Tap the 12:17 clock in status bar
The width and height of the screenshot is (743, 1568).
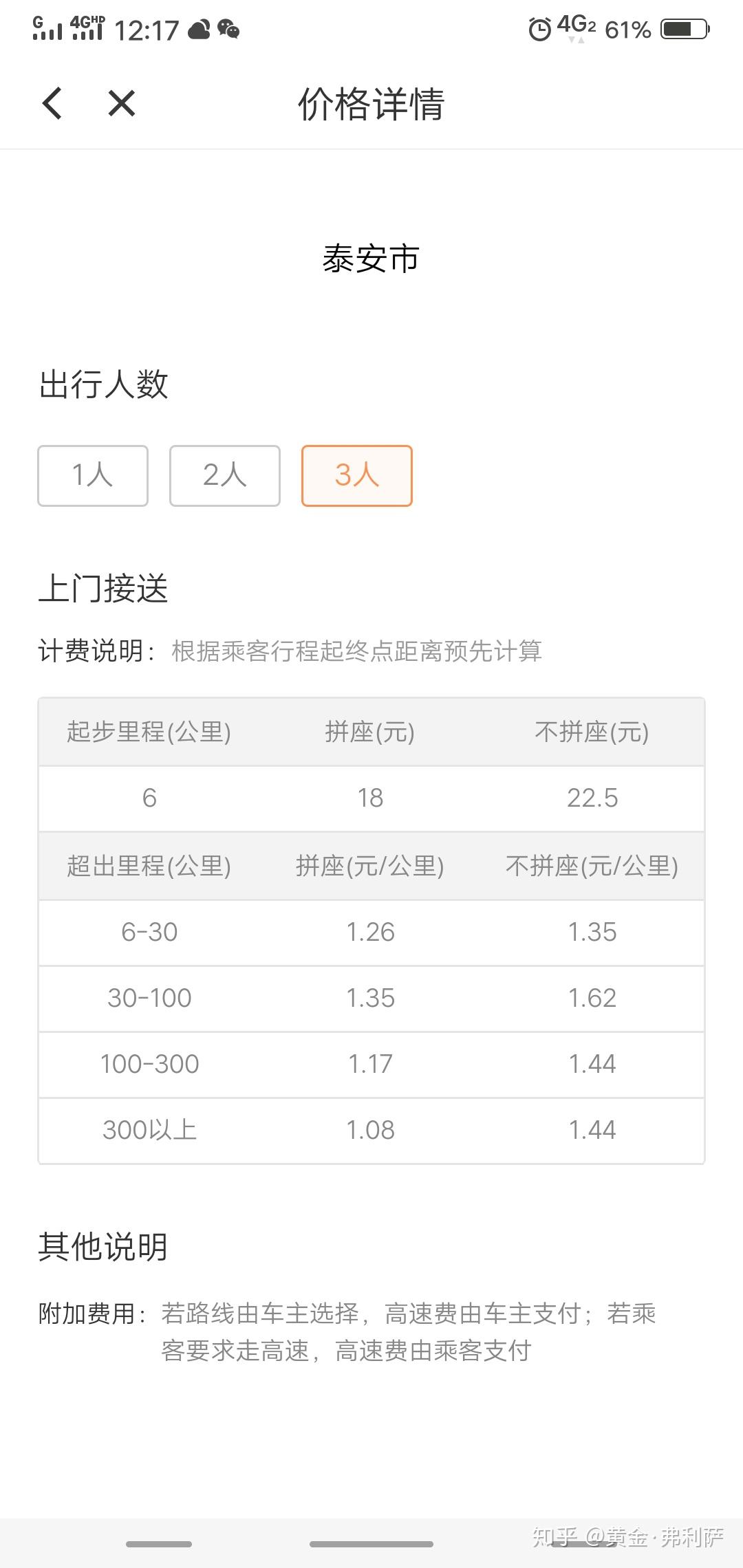tap(146, 30)
